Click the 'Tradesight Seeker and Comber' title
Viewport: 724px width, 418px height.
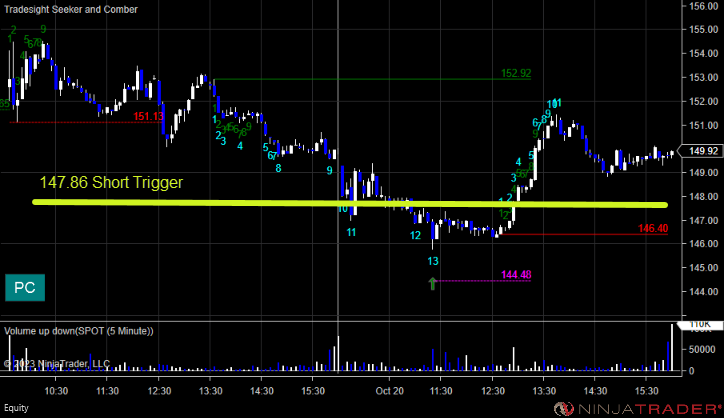71,9
